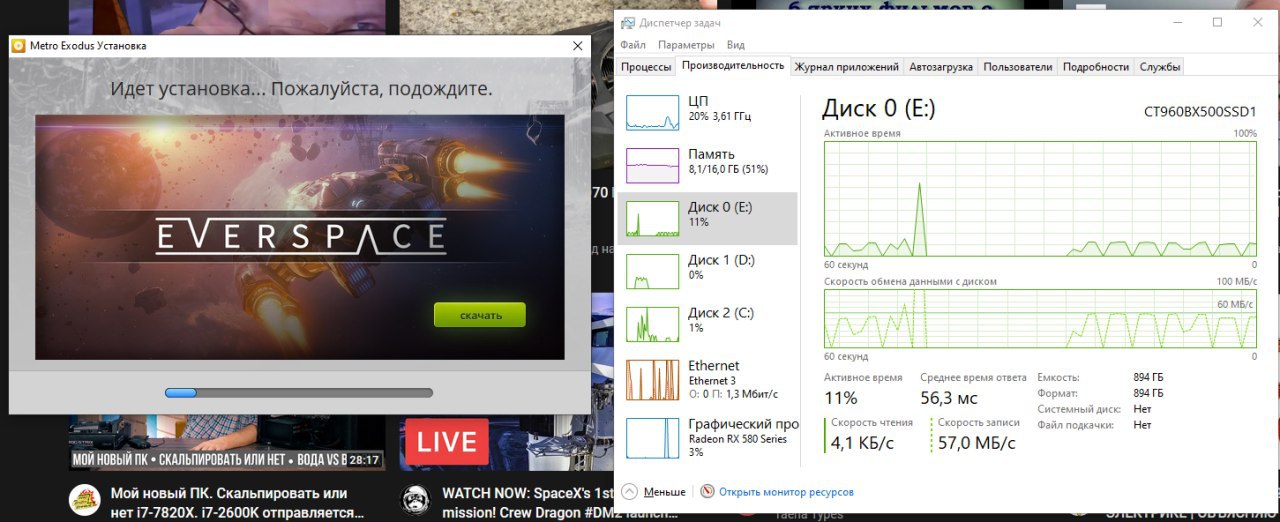1280x522 pixels.
Task: Click the installation progress bar
Action: tap(298, 393)
